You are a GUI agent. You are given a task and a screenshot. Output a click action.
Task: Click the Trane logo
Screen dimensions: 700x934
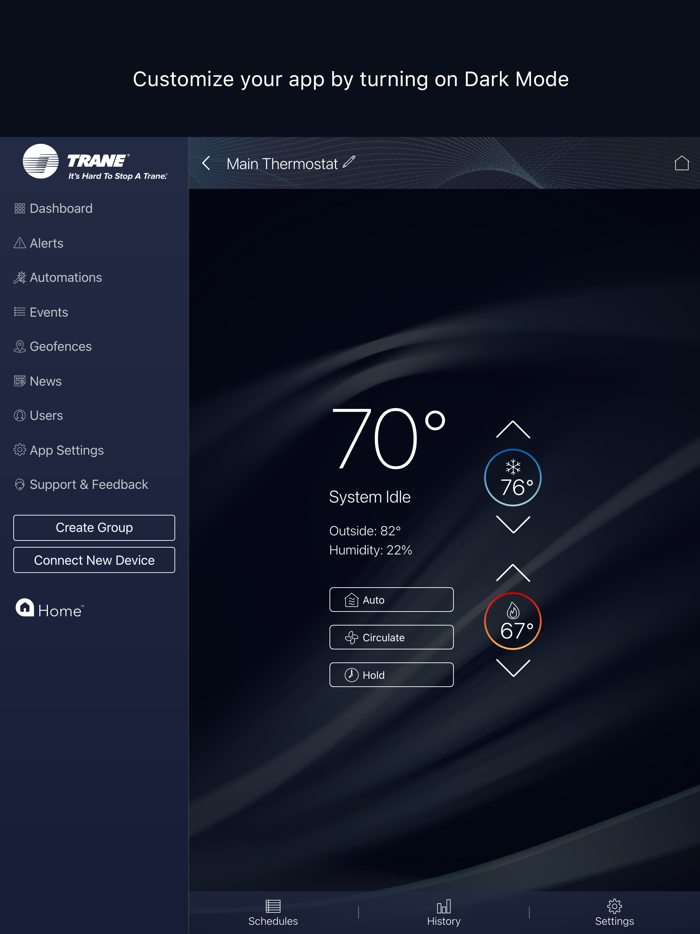[x=95, y=162]
